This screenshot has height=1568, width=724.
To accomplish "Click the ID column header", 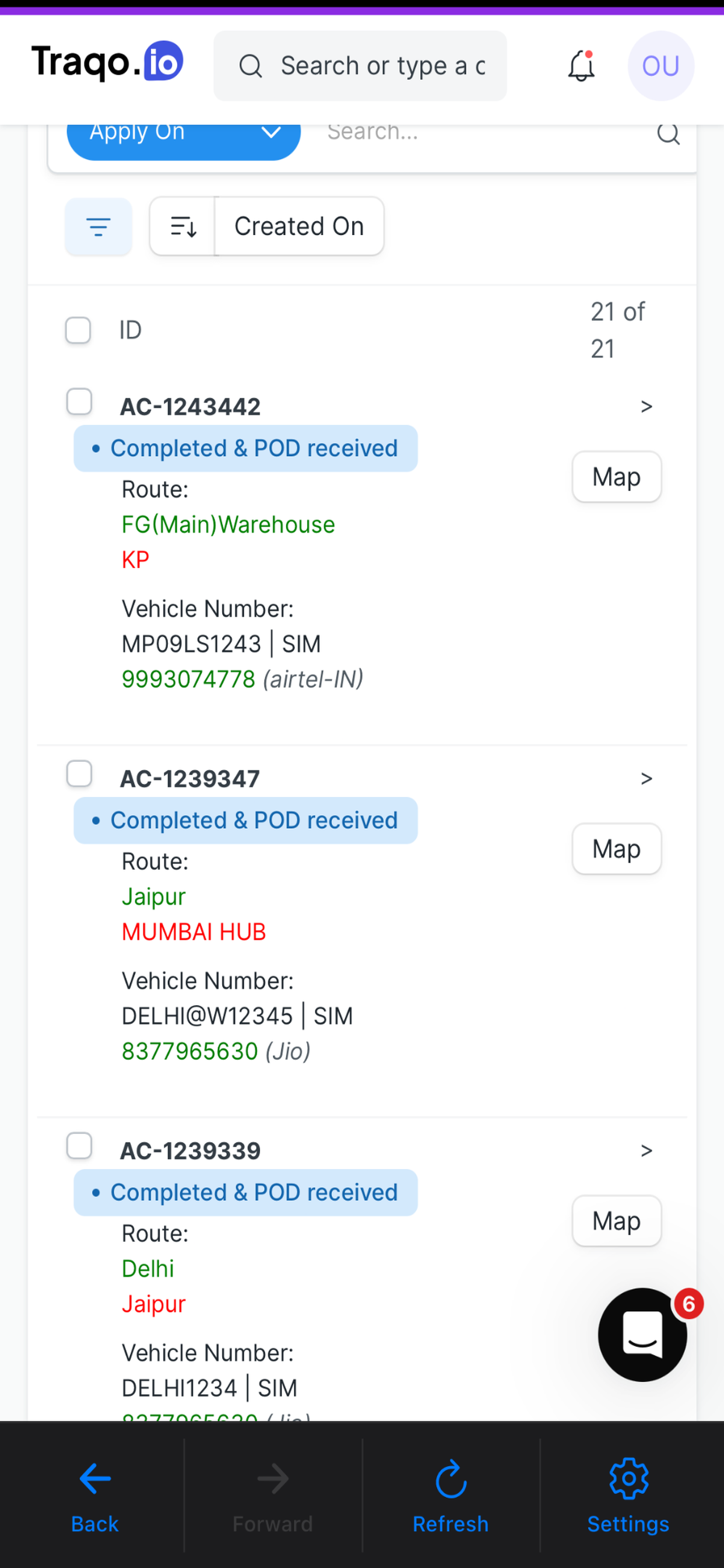I will [x=130, y=330].
